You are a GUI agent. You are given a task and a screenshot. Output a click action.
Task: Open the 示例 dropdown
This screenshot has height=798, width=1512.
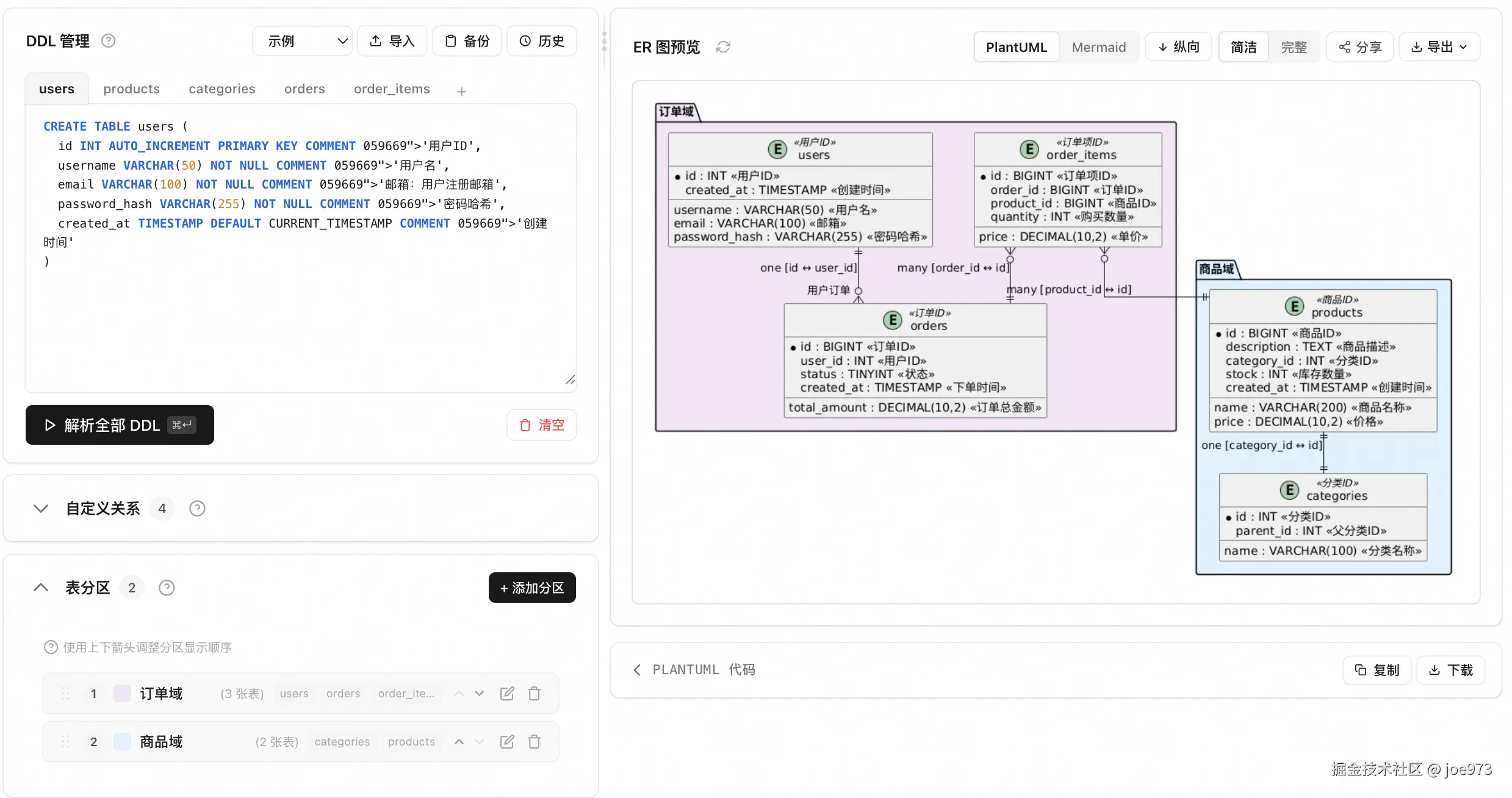303,41
